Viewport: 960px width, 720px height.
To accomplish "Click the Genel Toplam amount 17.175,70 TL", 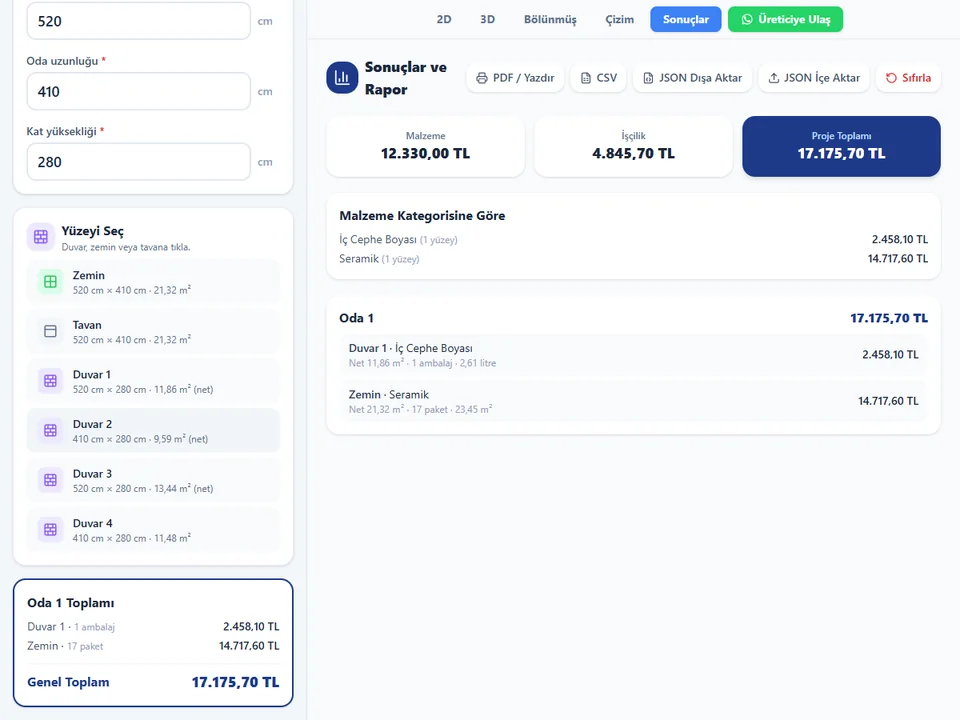I will 235,682.
